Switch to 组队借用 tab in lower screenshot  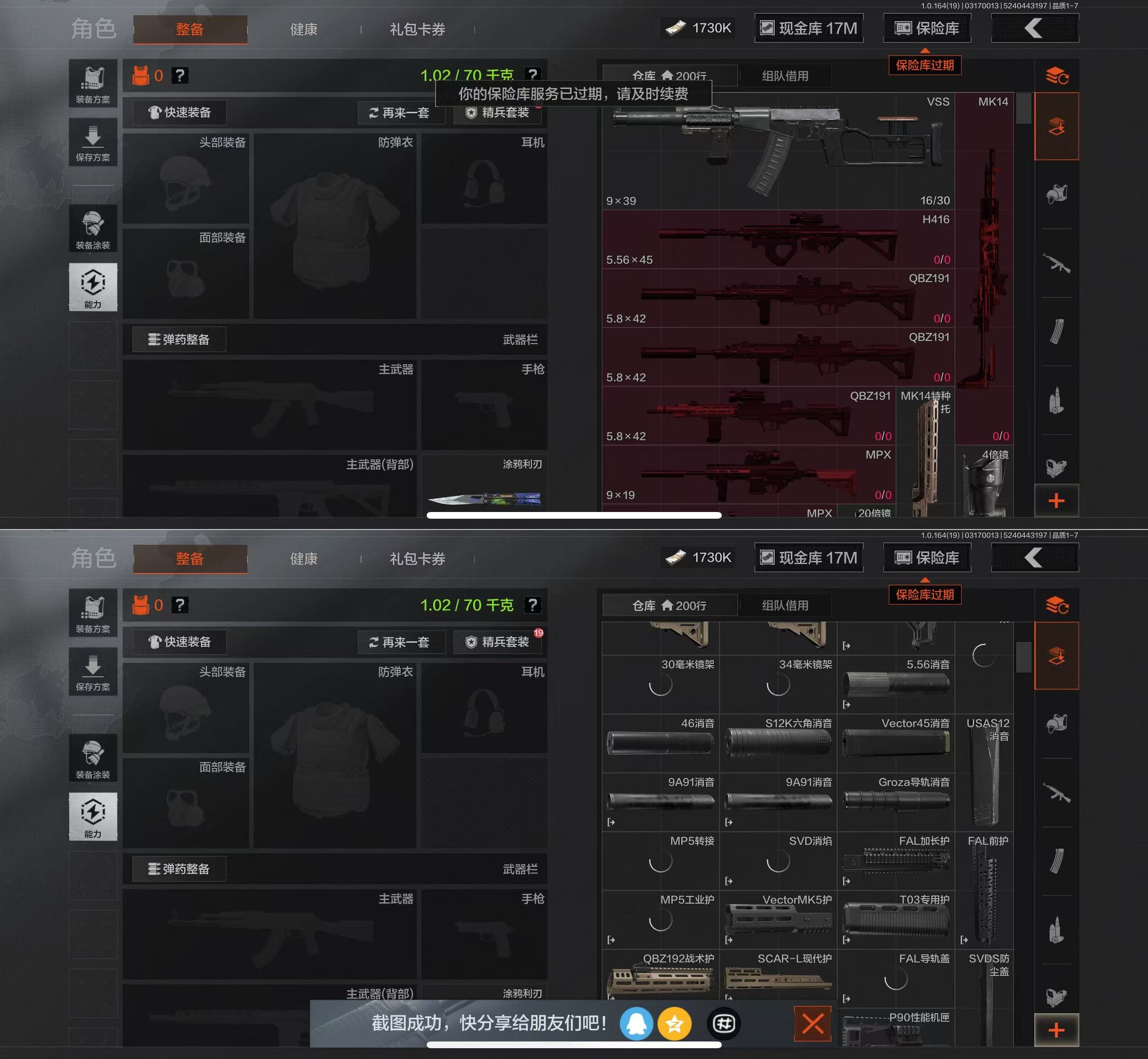[785, 606]
